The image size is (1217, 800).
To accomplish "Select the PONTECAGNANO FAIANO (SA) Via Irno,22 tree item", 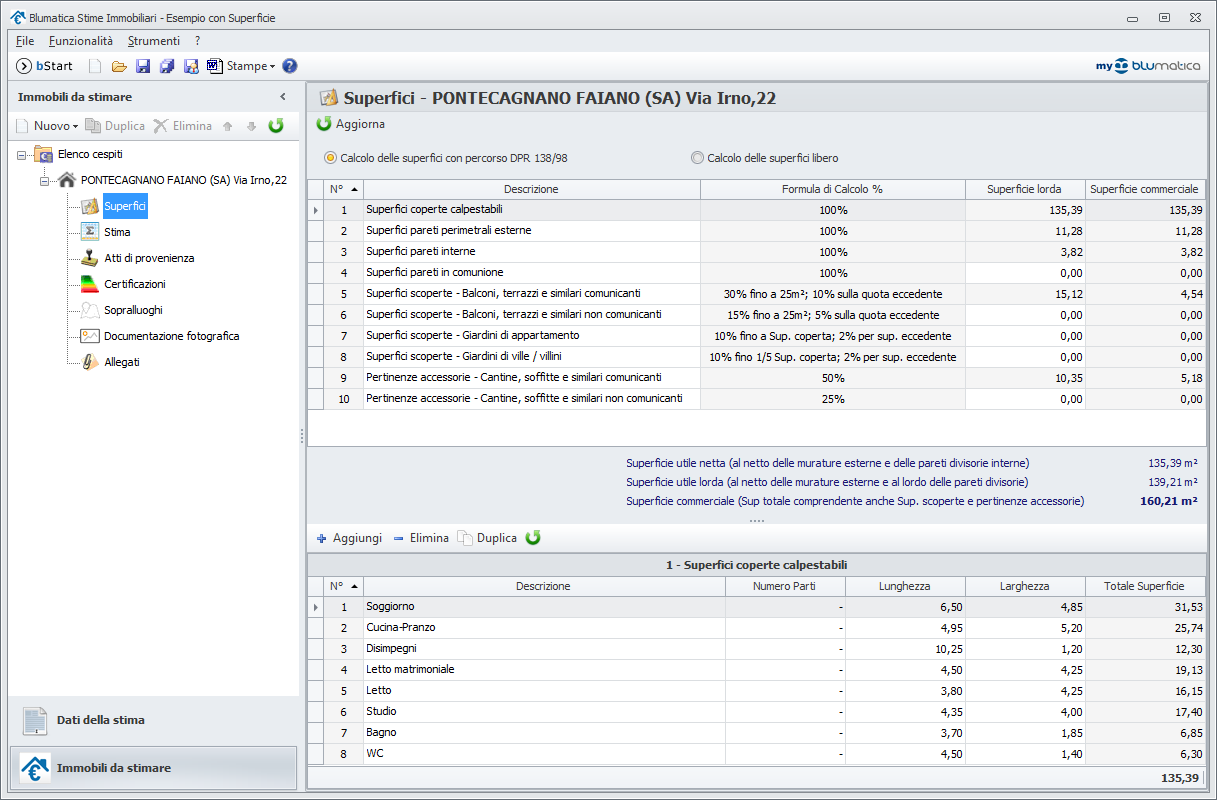I will coord(184,180).
